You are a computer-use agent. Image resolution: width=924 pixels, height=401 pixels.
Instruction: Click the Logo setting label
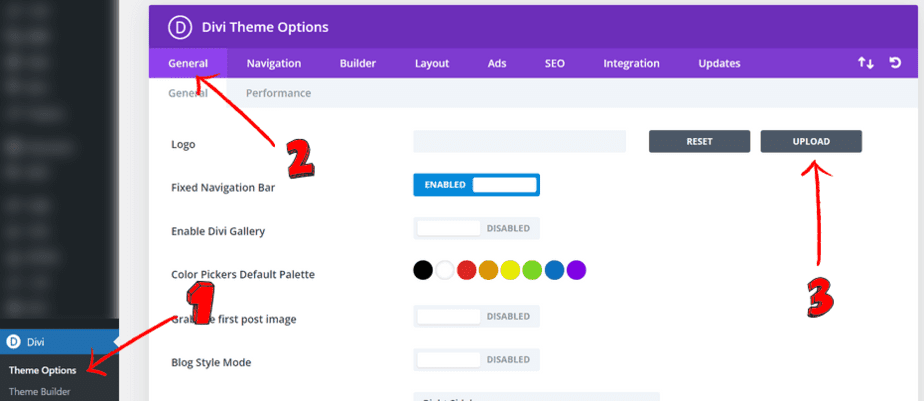183,144
